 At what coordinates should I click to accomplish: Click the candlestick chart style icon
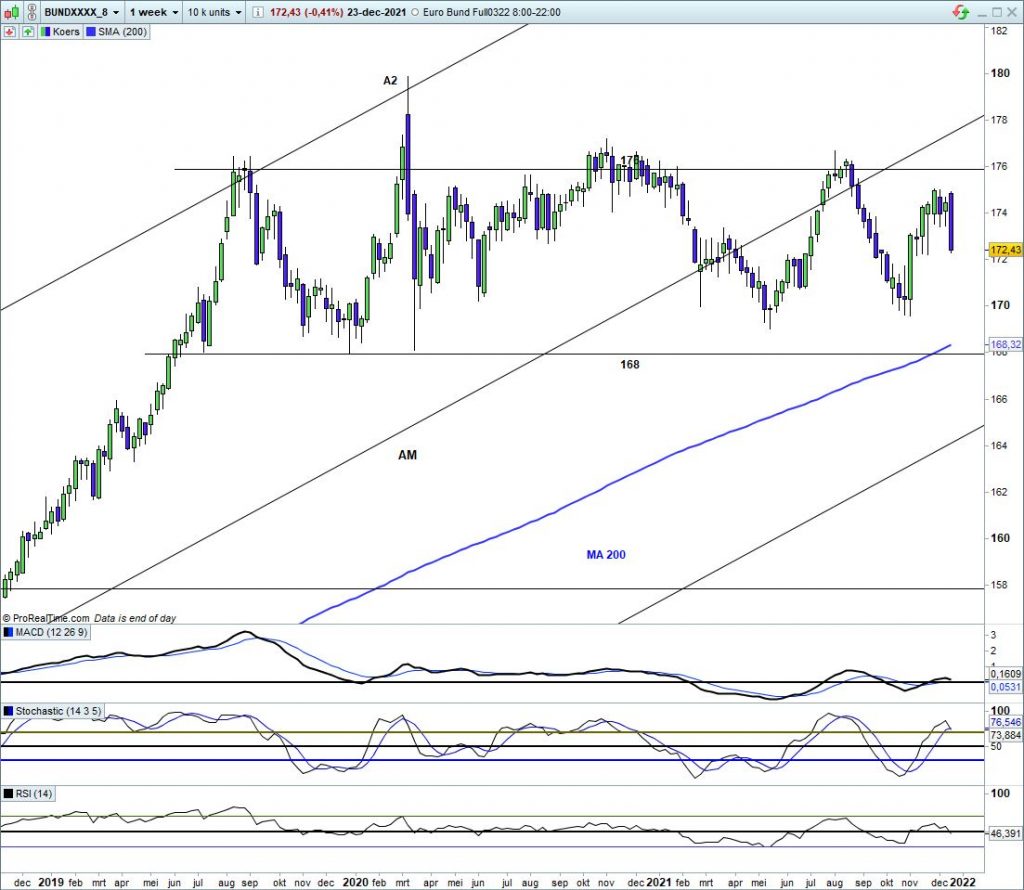[14, 13]
